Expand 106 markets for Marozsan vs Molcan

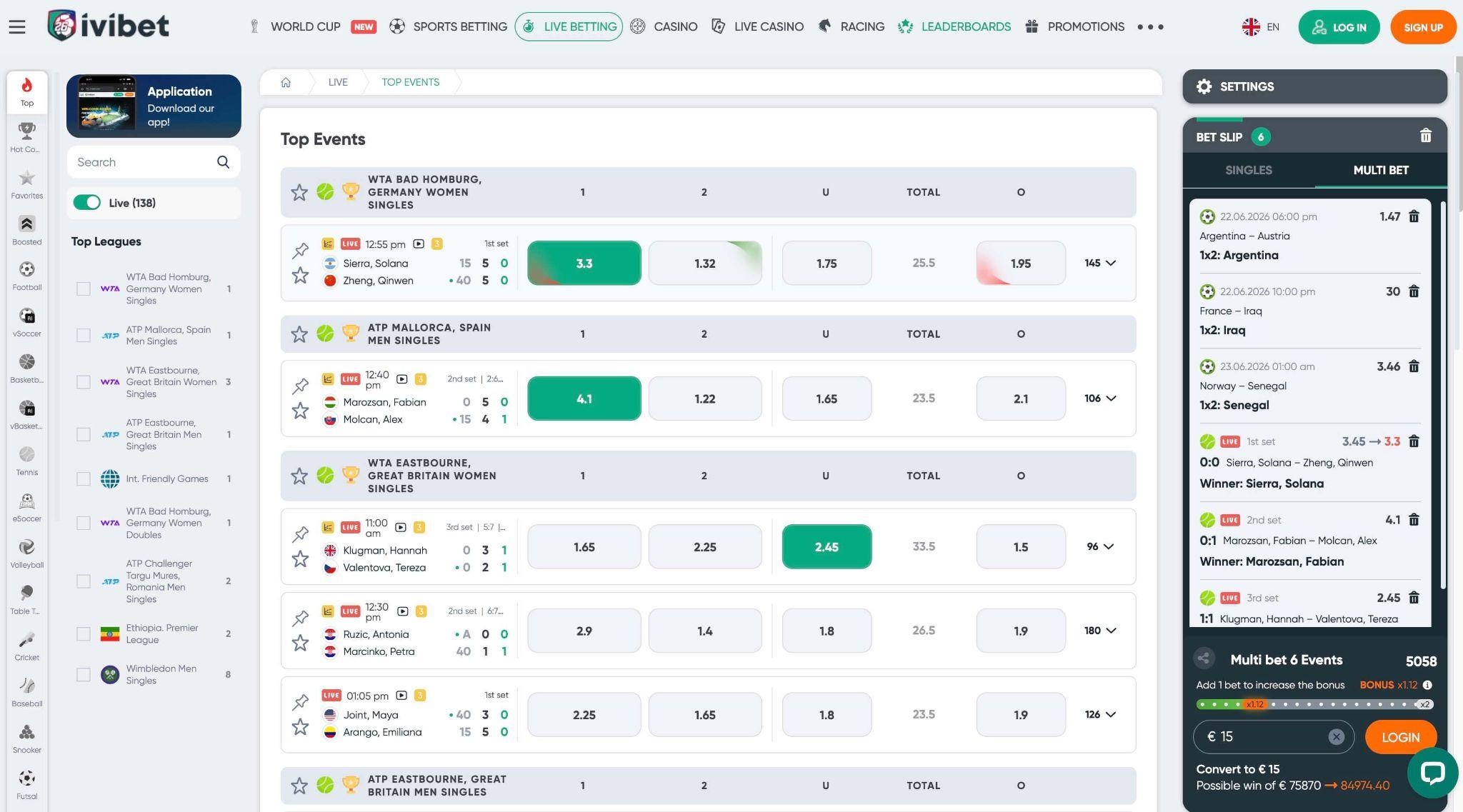click(1100, 399)
